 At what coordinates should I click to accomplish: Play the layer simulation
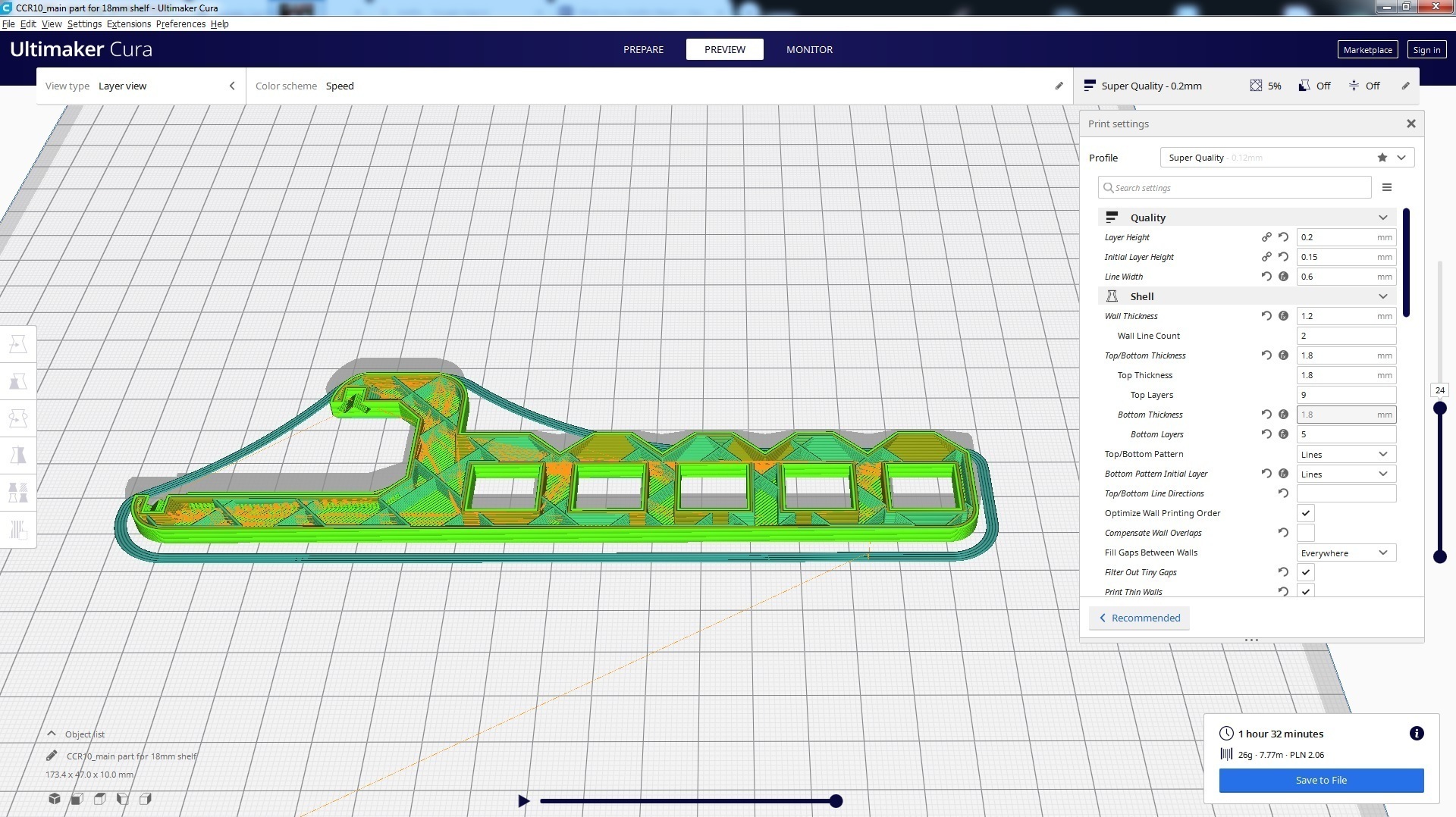coord(523,801)
